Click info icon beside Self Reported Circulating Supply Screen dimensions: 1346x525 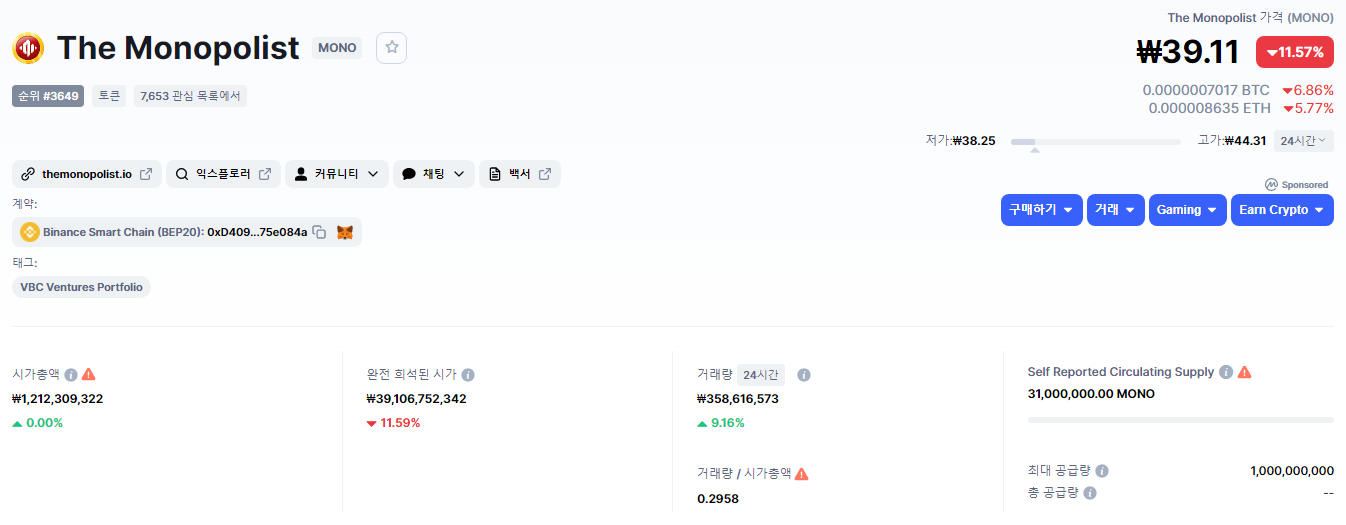coord(1226,372)
